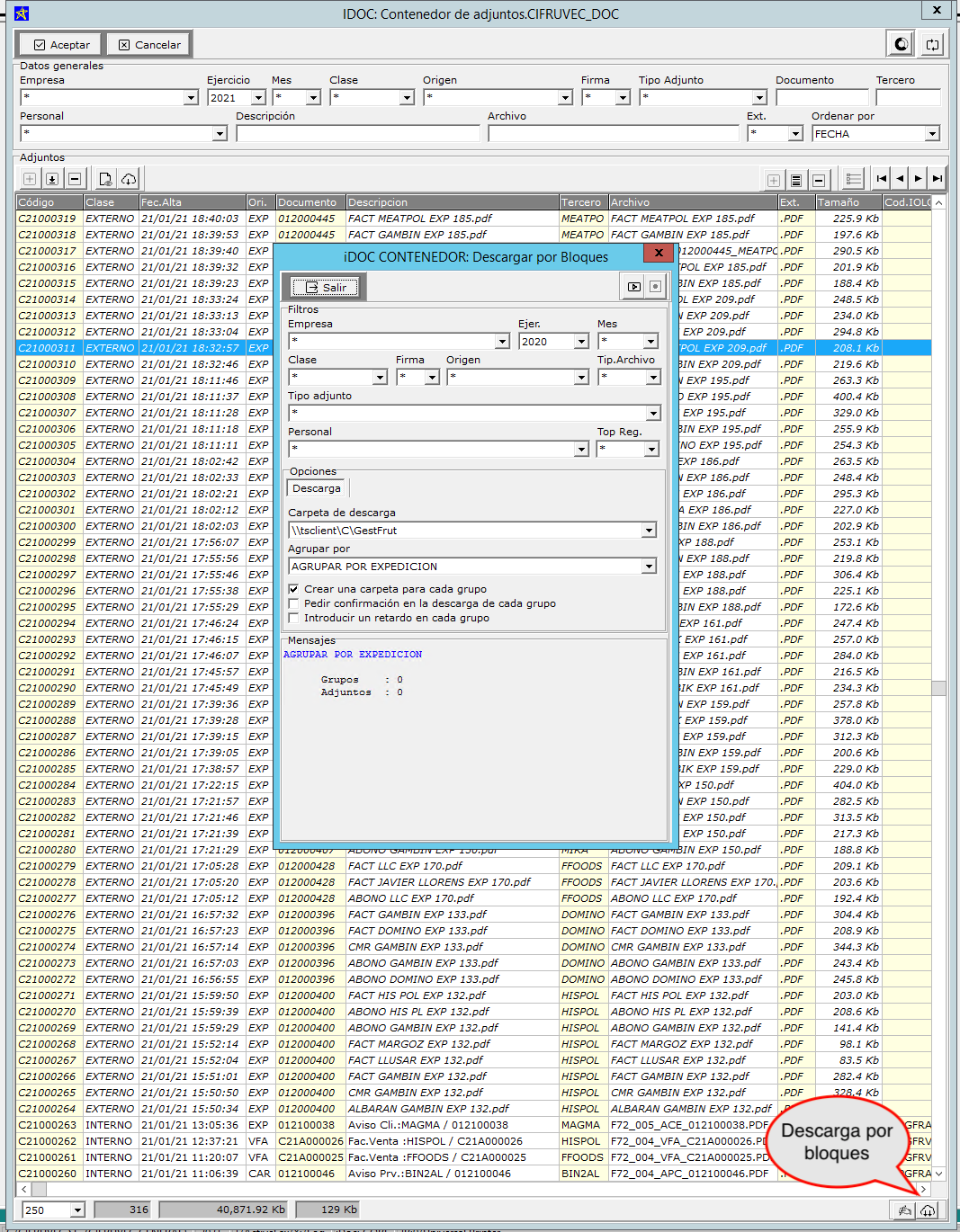Check 'Introducir un retardo en cada grupo'
The height and width of the screenshot is (1232, 960).
[293, 618]
